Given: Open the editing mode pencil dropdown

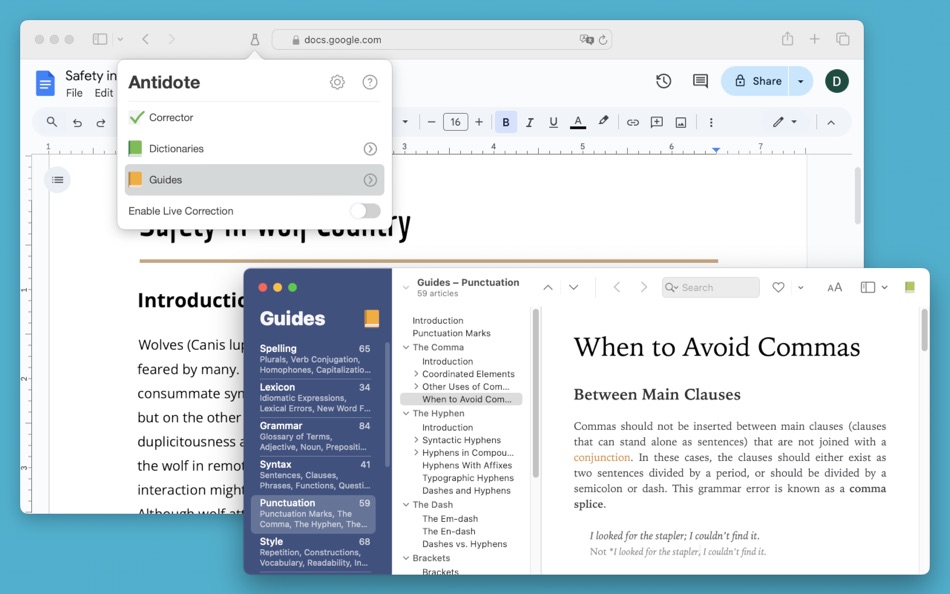Looking at the screenshot, I should 785,122.
